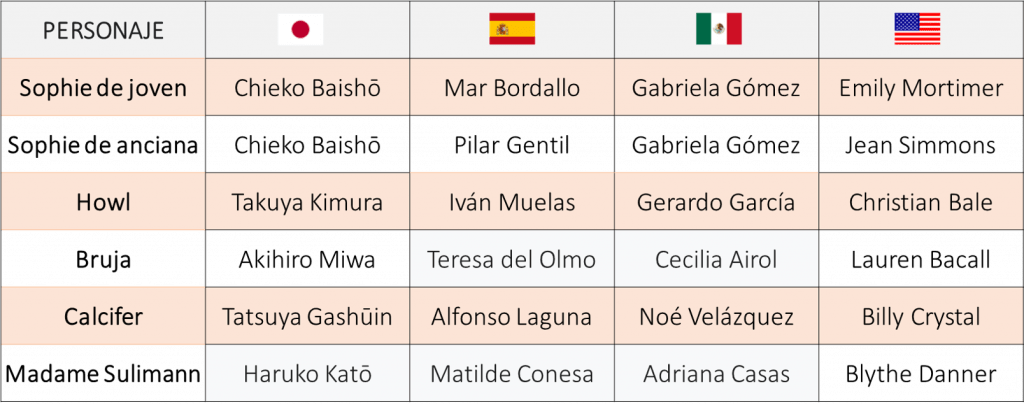
Task: Select the Calcifer row label
Action: (103, 316)
